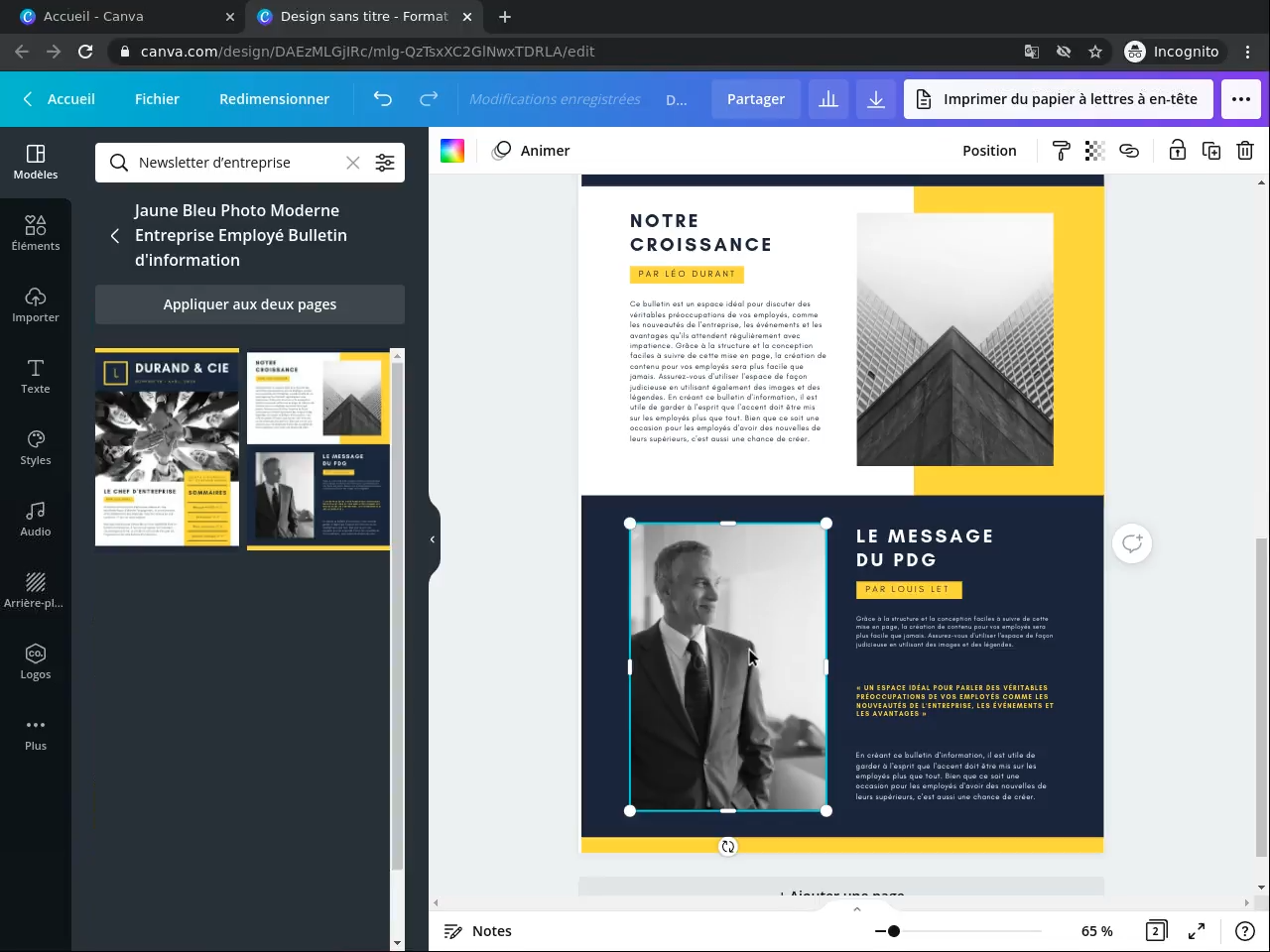Open the help question mark button
The height and width of the screenshot is (952, 1270).
[x=1245, y=931]
